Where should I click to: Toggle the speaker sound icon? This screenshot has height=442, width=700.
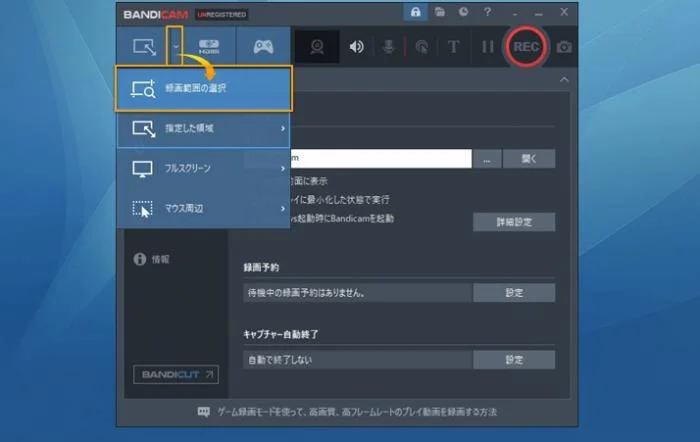[x=356, y=46]
